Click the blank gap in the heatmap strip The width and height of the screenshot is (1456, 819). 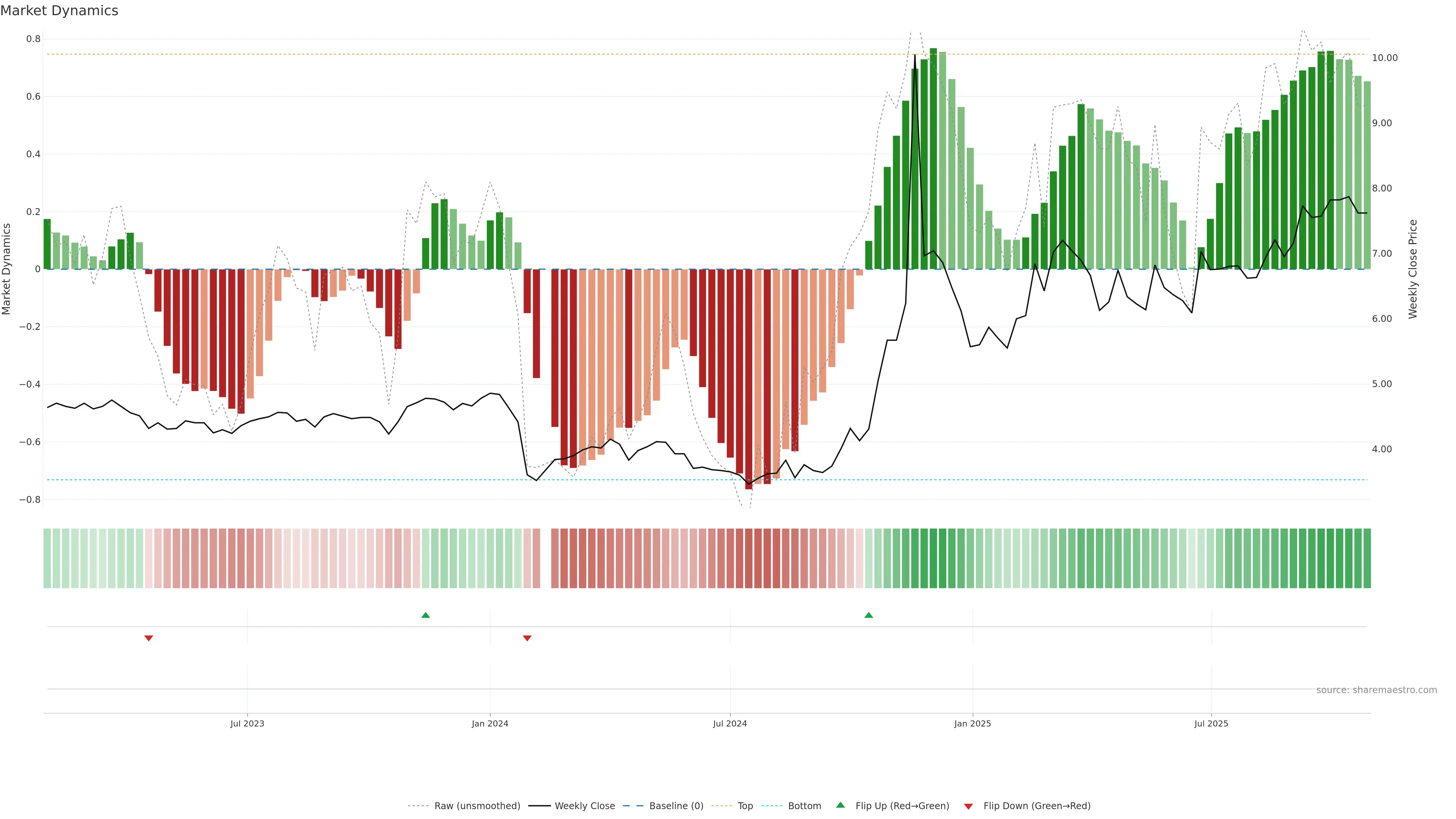click(x=546, y=559)
